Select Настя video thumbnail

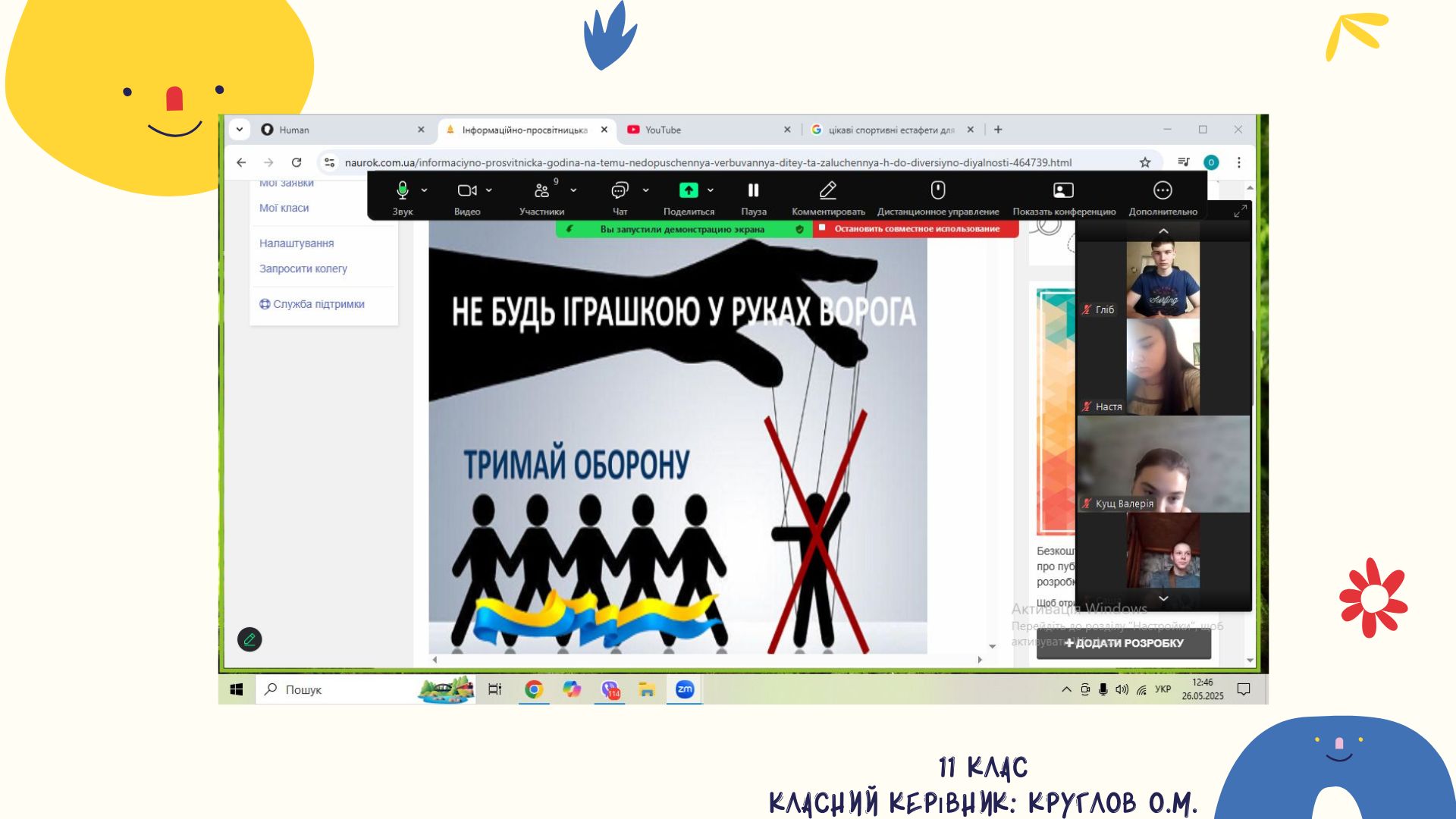point(1163,366)
